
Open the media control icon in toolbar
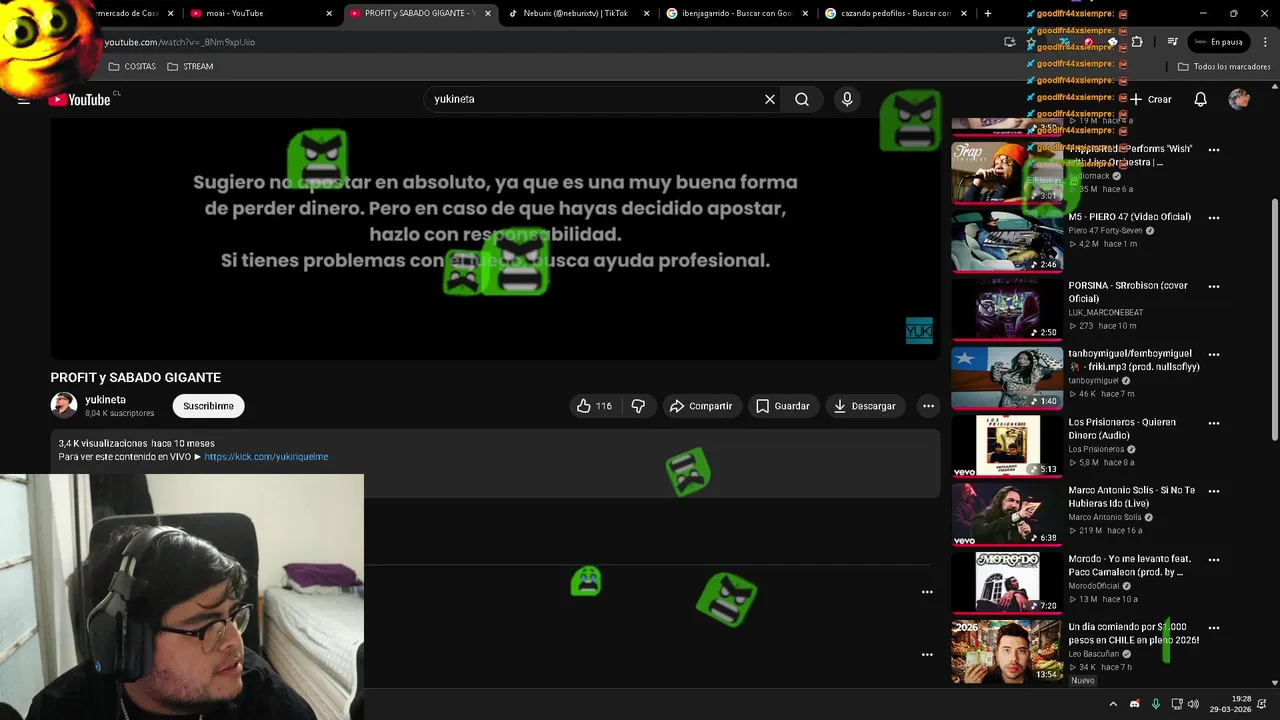tap(1173, 42)
